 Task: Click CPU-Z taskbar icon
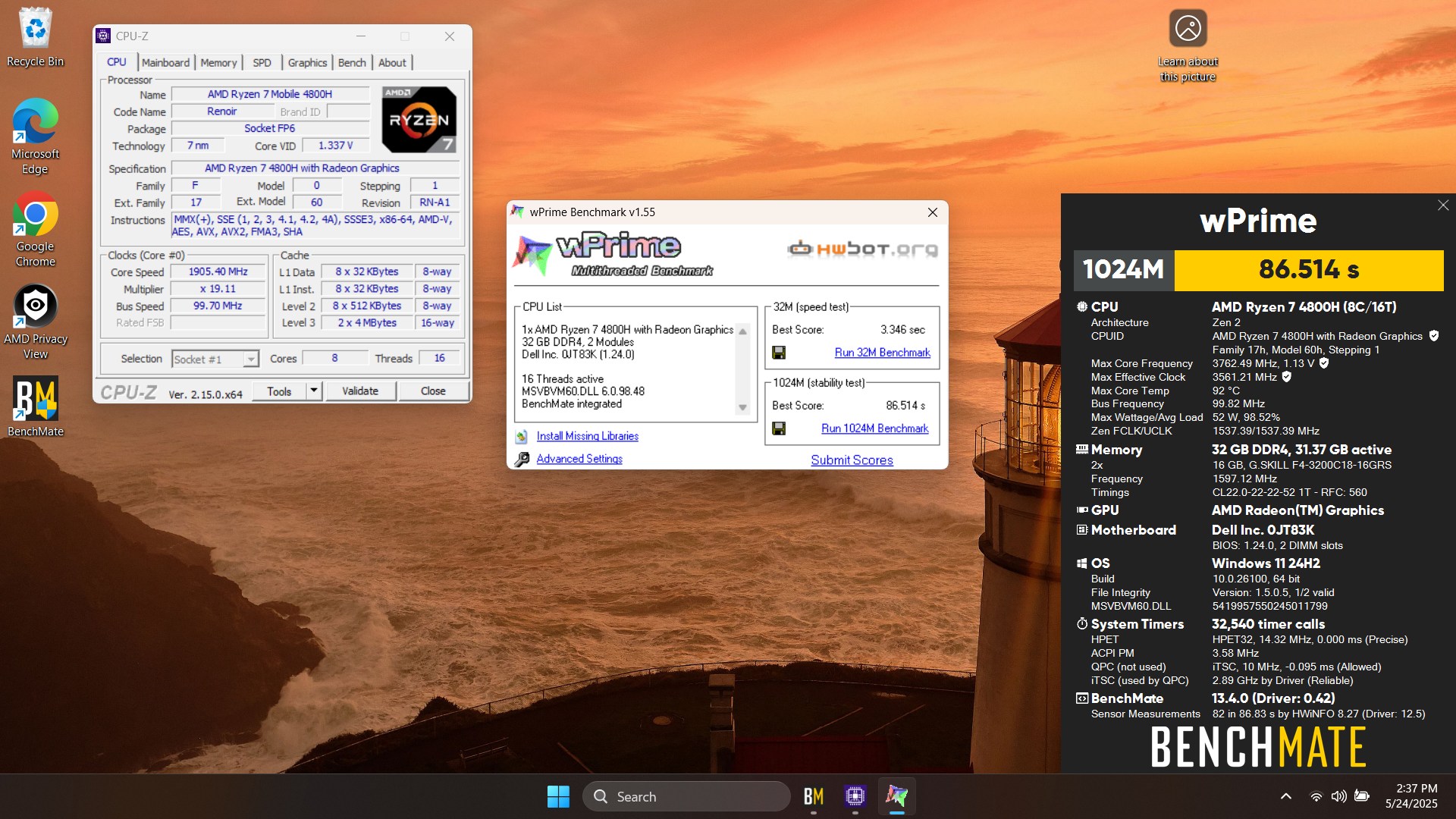(855, 796)
